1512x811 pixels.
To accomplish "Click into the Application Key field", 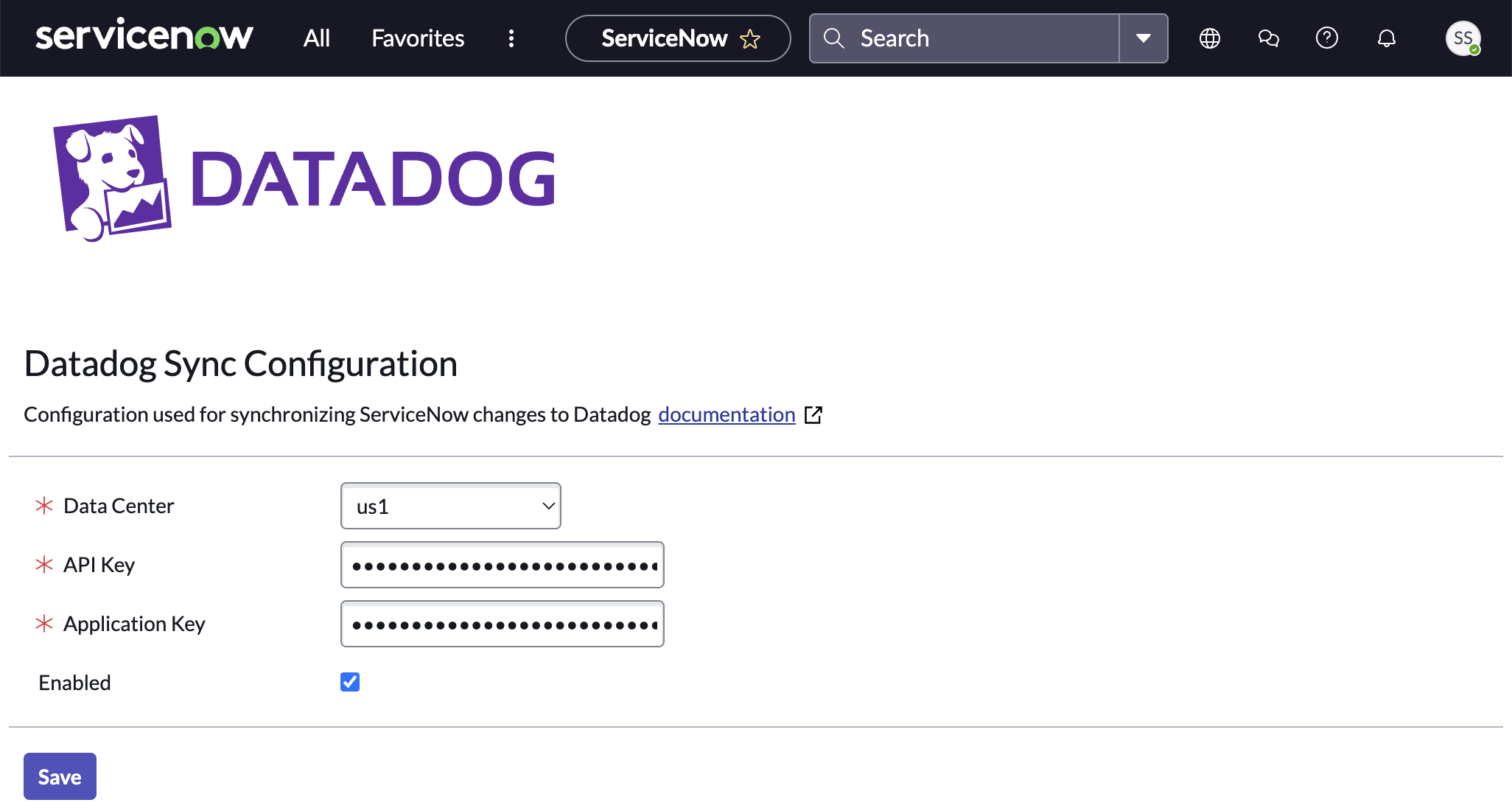I will (x=503, y=624).
